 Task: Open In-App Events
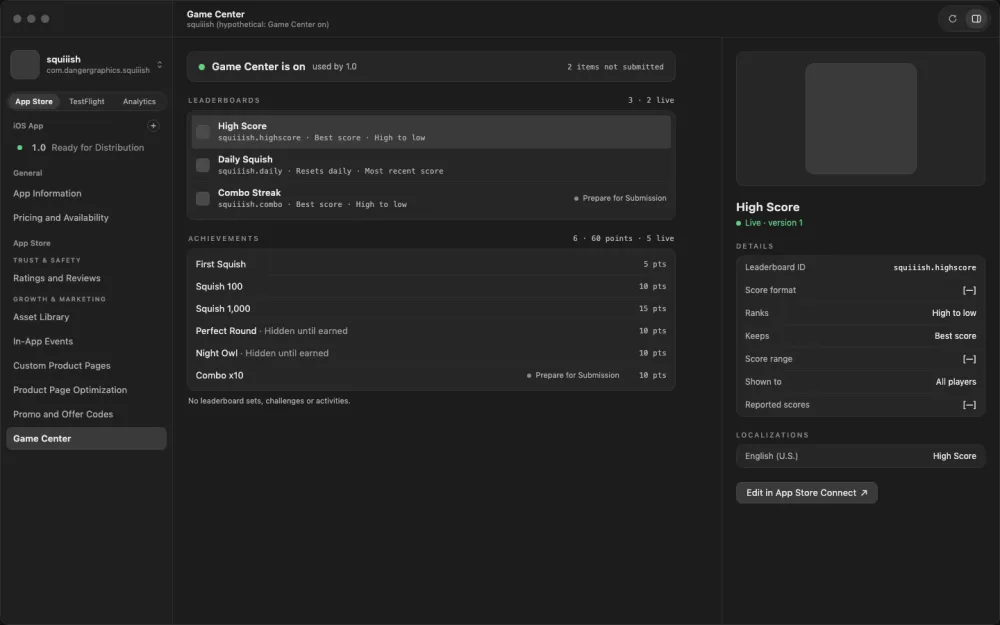[86, 341]
